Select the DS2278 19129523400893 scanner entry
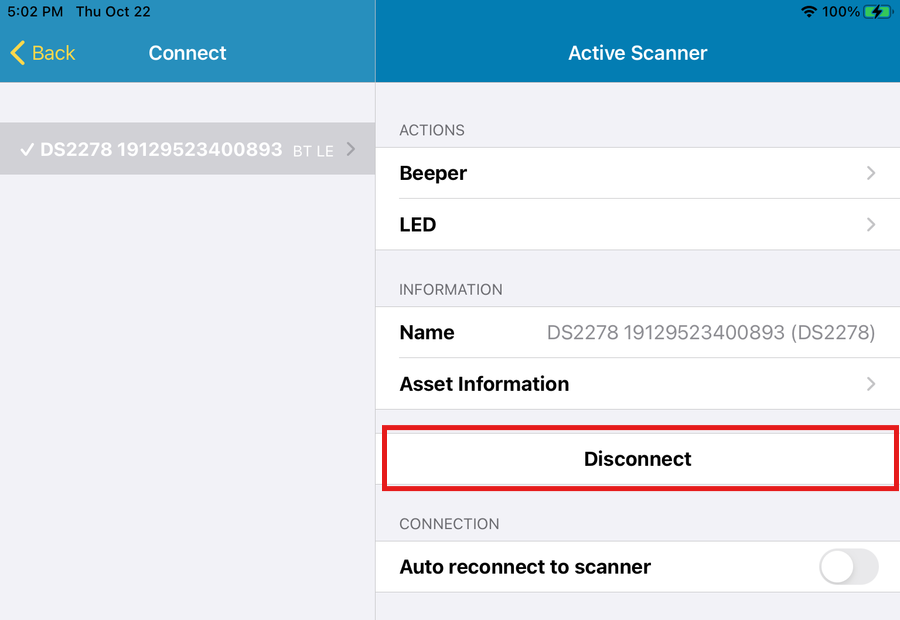This screenshot has width=900, height=620. tap(161, 150)
